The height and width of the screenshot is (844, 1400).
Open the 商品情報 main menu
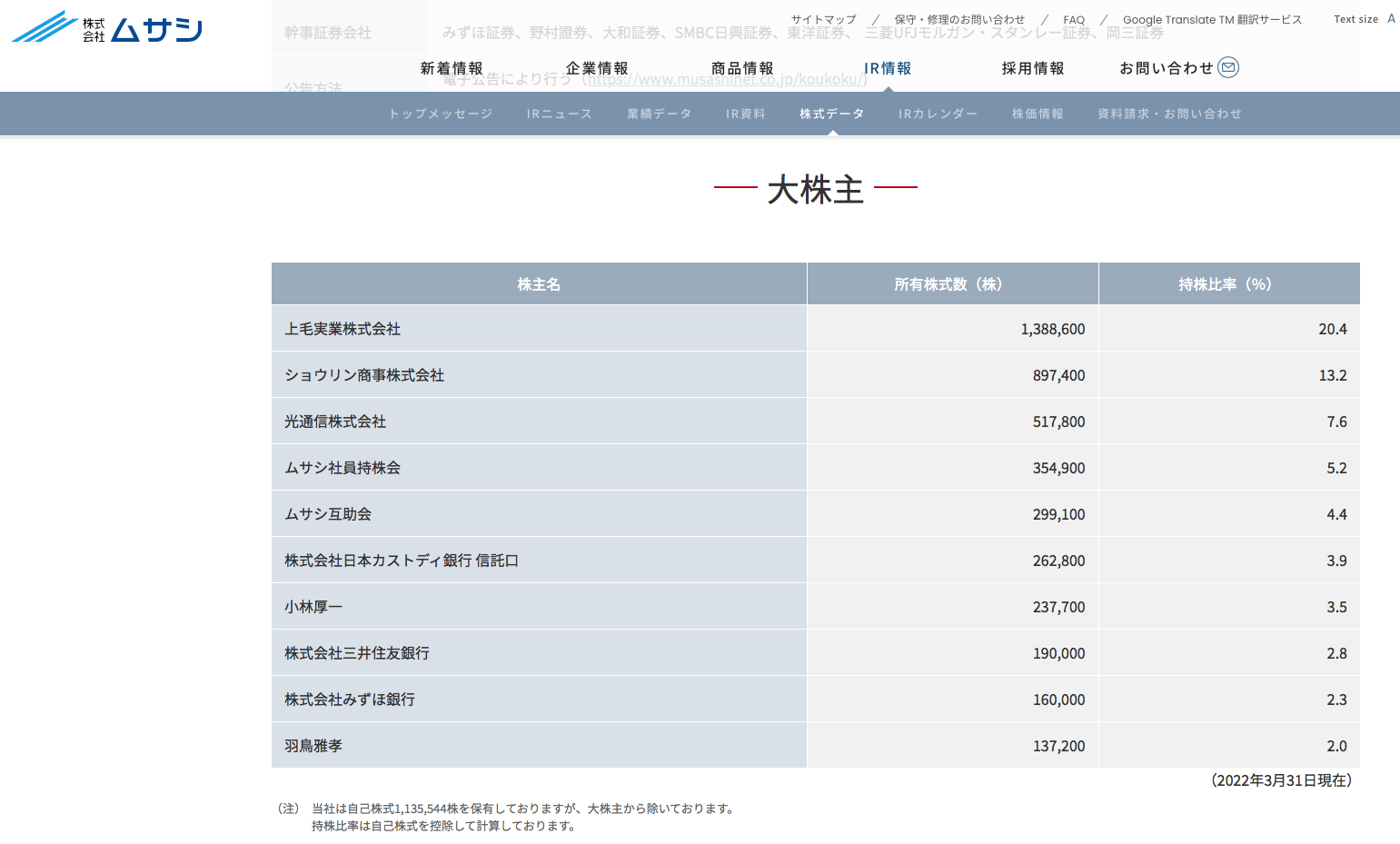(742, 68)
